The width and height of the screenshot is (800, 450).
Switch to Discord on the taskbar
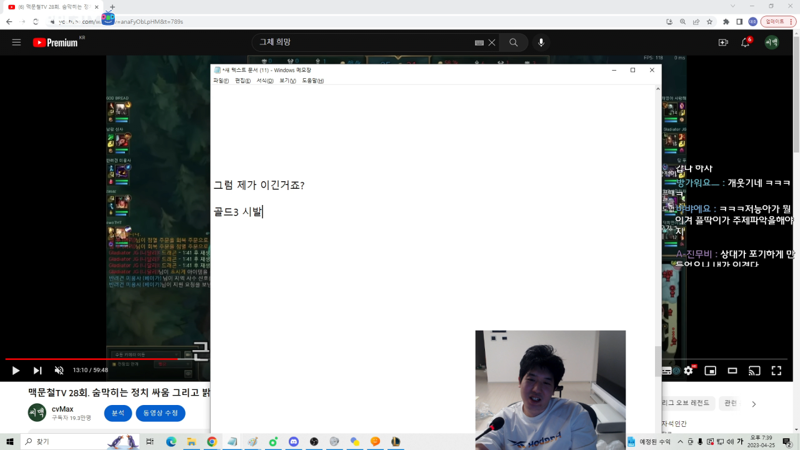[293, 441]
